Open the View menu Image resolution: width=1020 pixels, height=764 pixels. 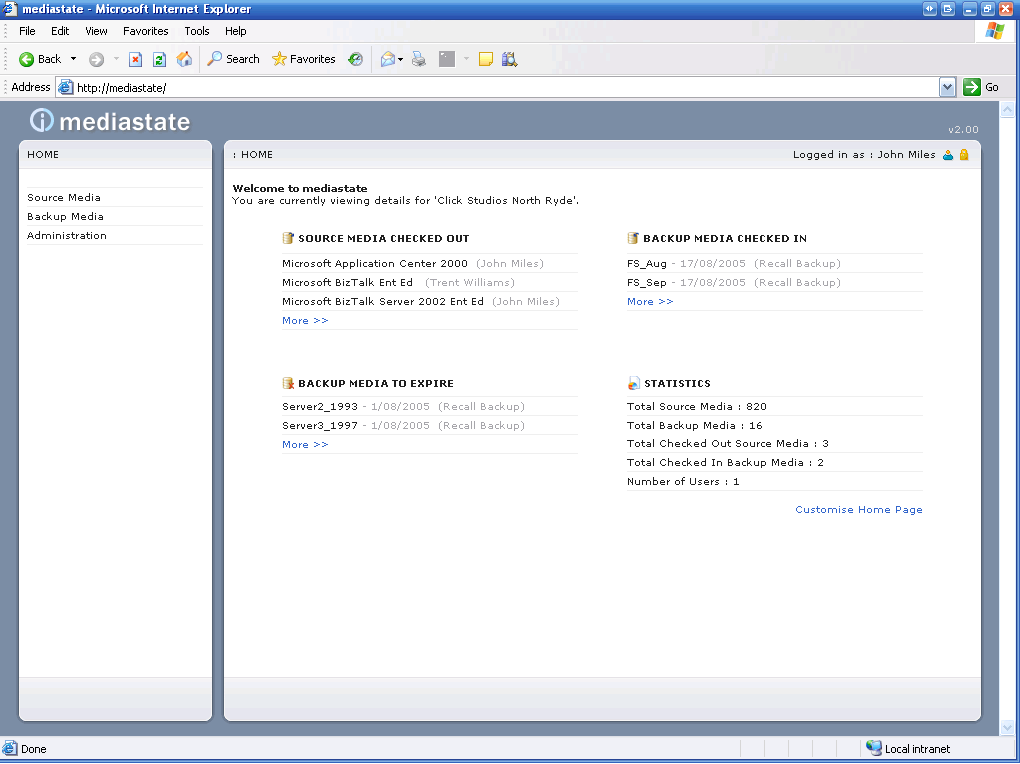pyautogui.click(x=96, y=31)
